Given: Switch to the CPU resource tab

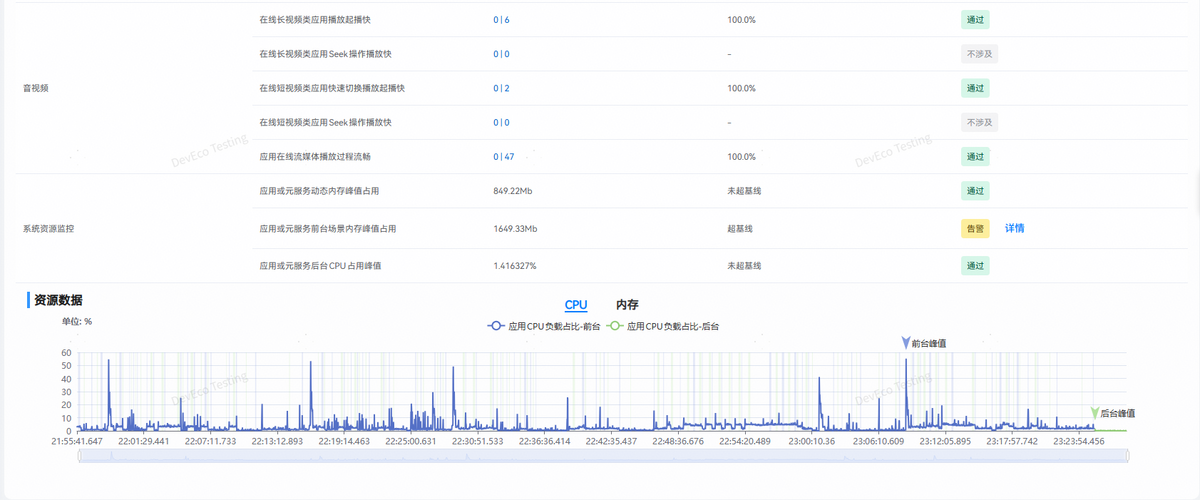Looking at the screenshot, I should [x=576, y=305].
